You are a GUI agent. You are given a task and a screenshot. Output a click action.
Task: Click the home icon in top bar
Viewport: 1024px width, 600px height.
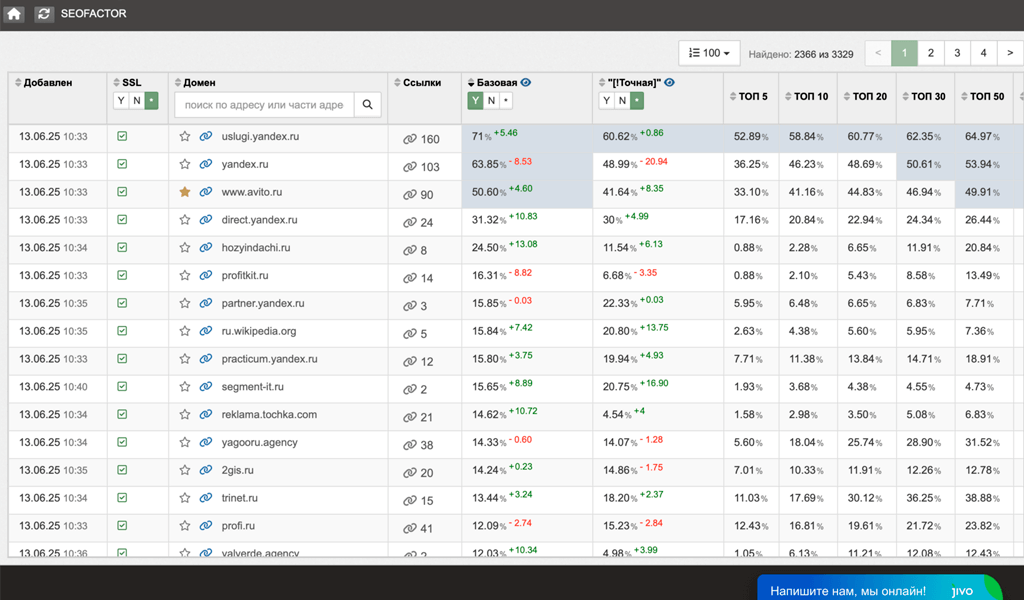coord(14,14)
